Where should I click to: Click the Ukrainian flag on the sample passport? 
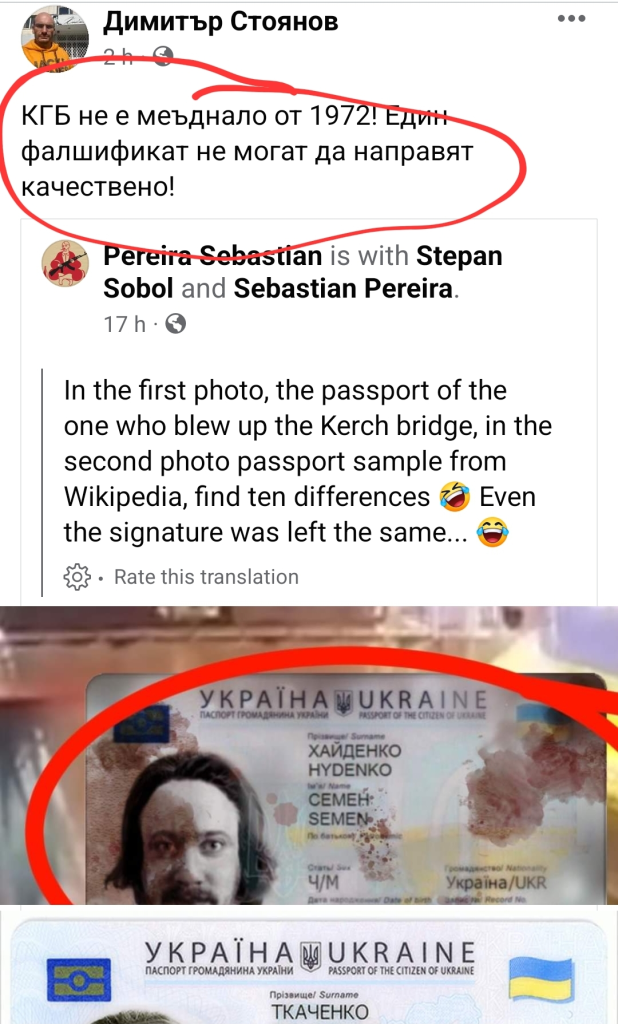click(541, 978)
